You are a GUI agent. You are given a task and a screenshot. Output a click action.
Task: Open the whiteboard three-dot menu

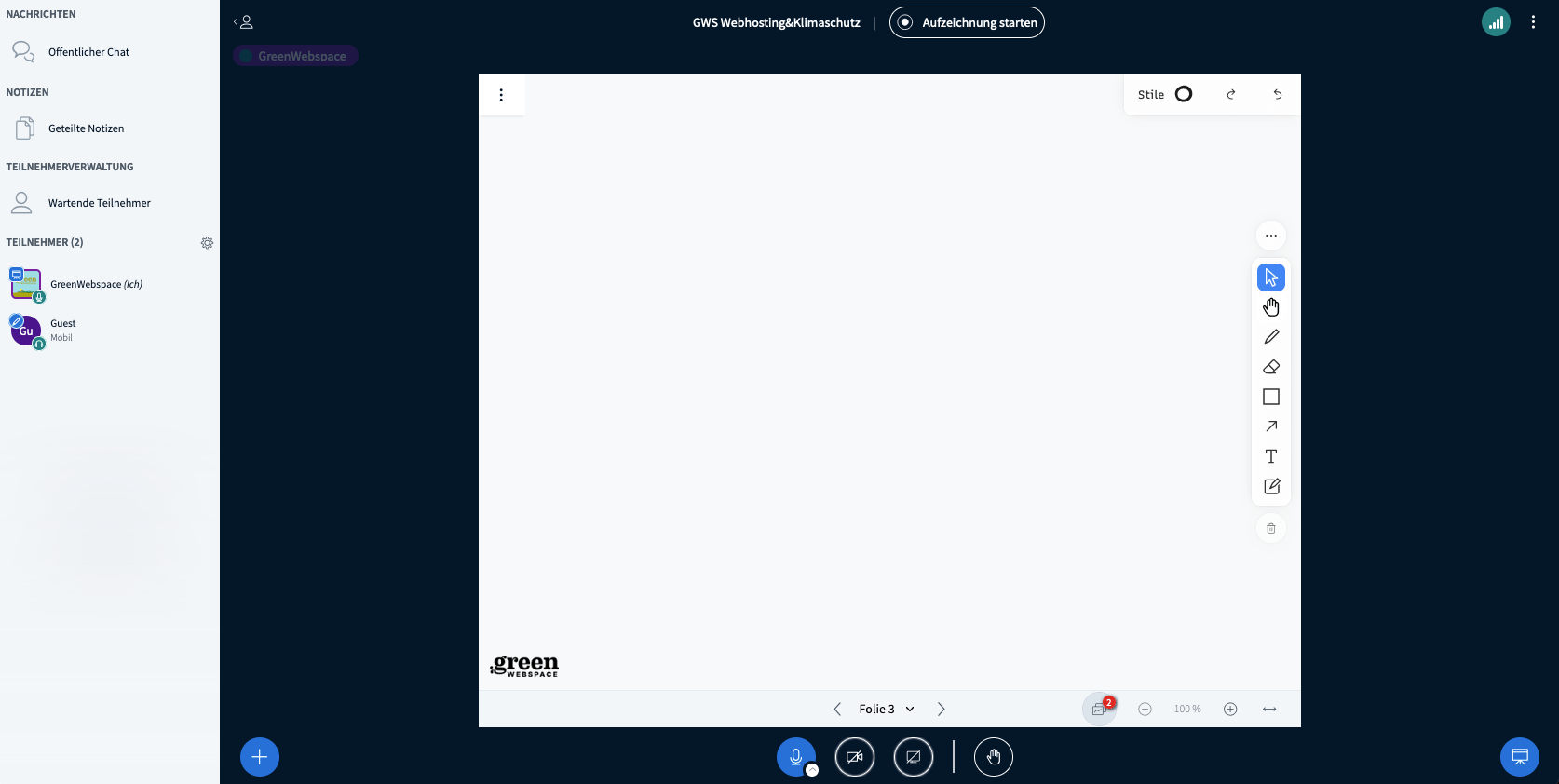coord(501,95)
